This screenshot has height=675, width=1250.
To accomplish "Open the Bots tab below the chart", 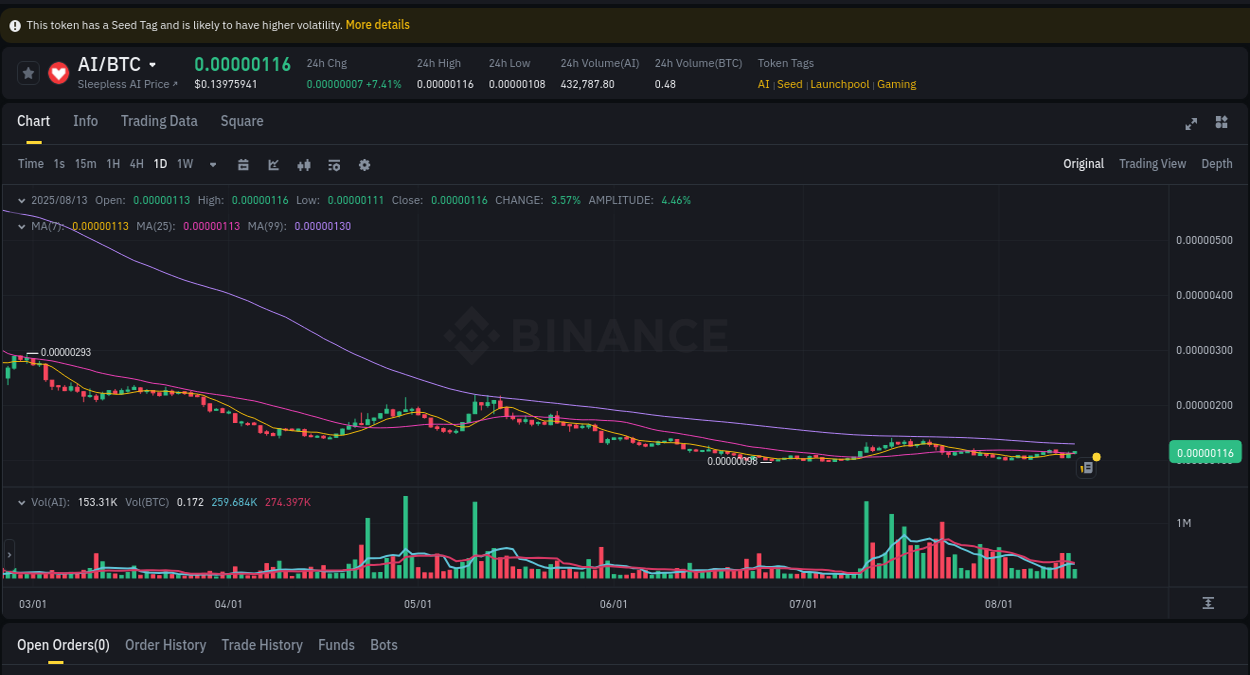I will 384,645.
